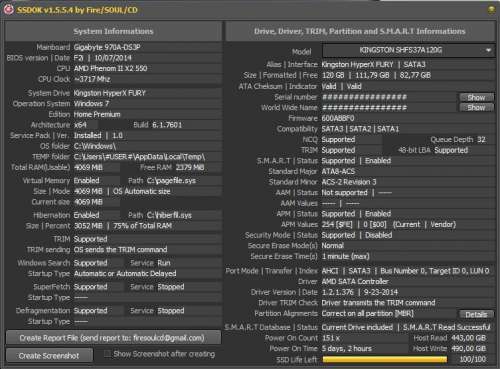Select the CPU value AMD Phenom II X2 550
This screenshot has width=500, height=369.
(x=110, y=68)
